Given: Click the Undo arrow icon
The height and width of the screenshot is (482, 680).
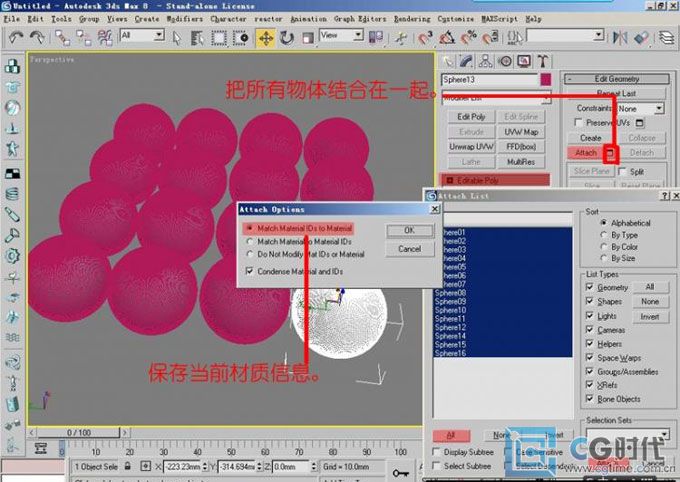Looking at the screenshot, I should point(16,38).
